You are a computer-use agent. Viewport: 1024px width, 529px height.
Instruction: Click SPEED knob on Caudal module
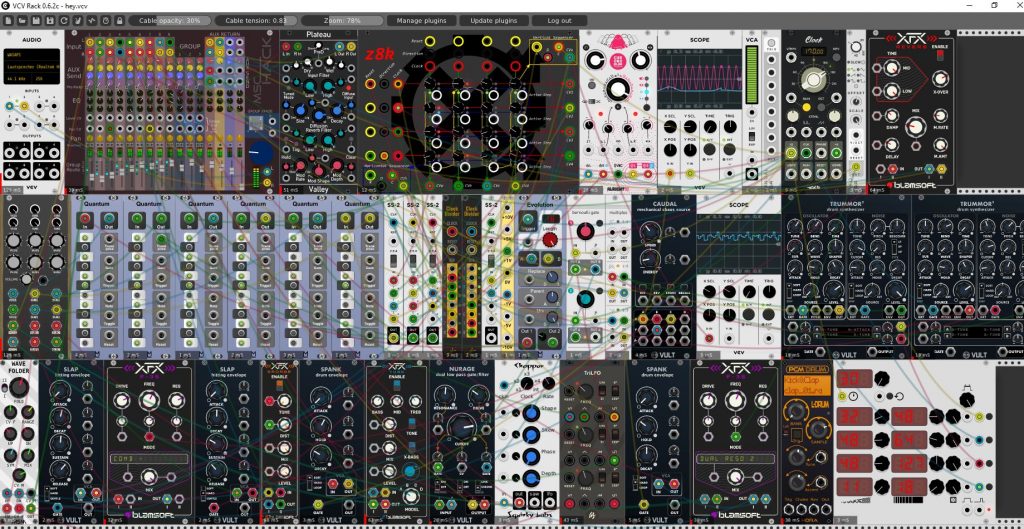coord(648,230)
